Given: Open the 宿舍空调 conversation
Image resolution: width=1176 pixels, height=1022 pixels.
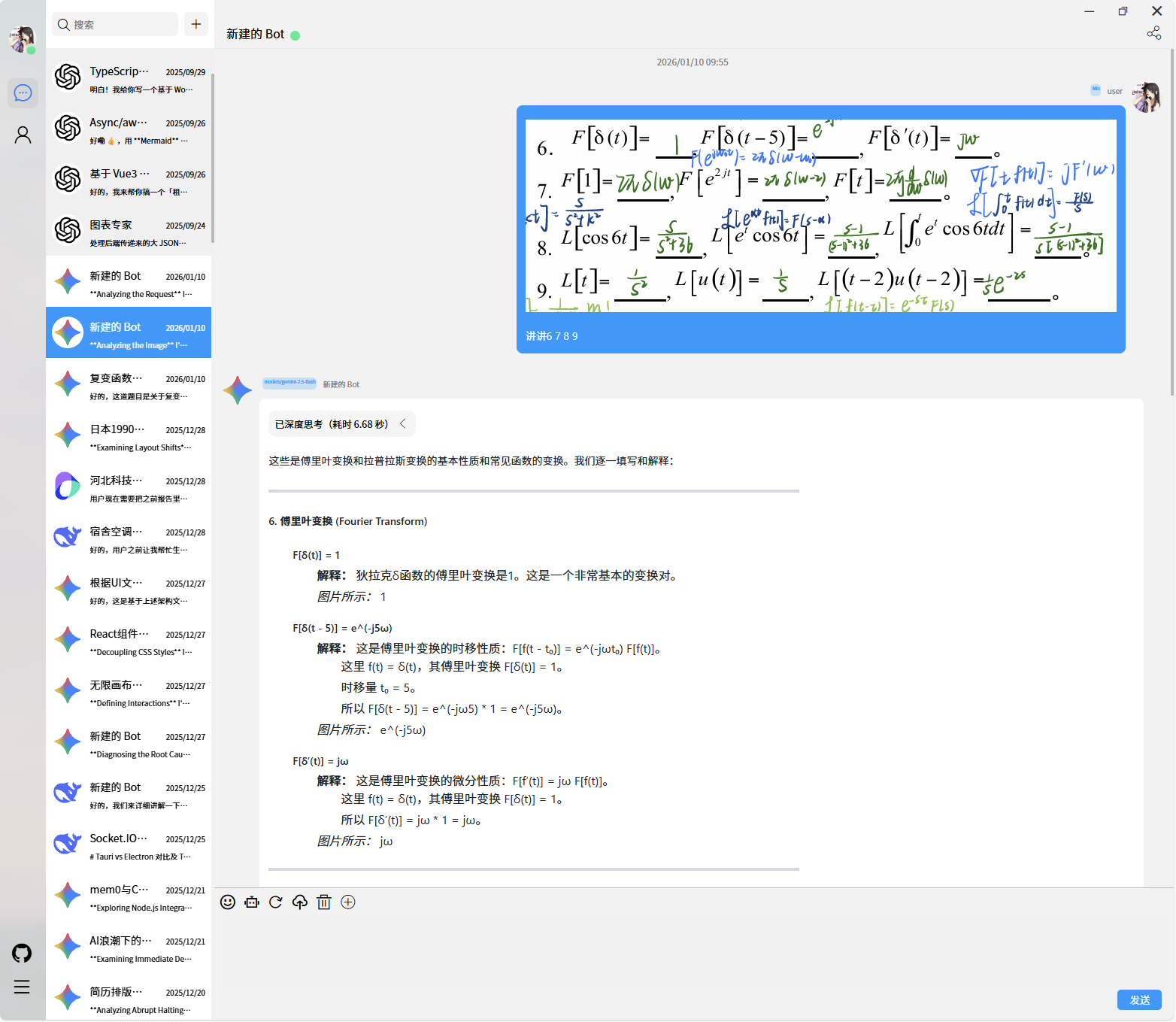Looking at the screenshot, I should (129, 537).
